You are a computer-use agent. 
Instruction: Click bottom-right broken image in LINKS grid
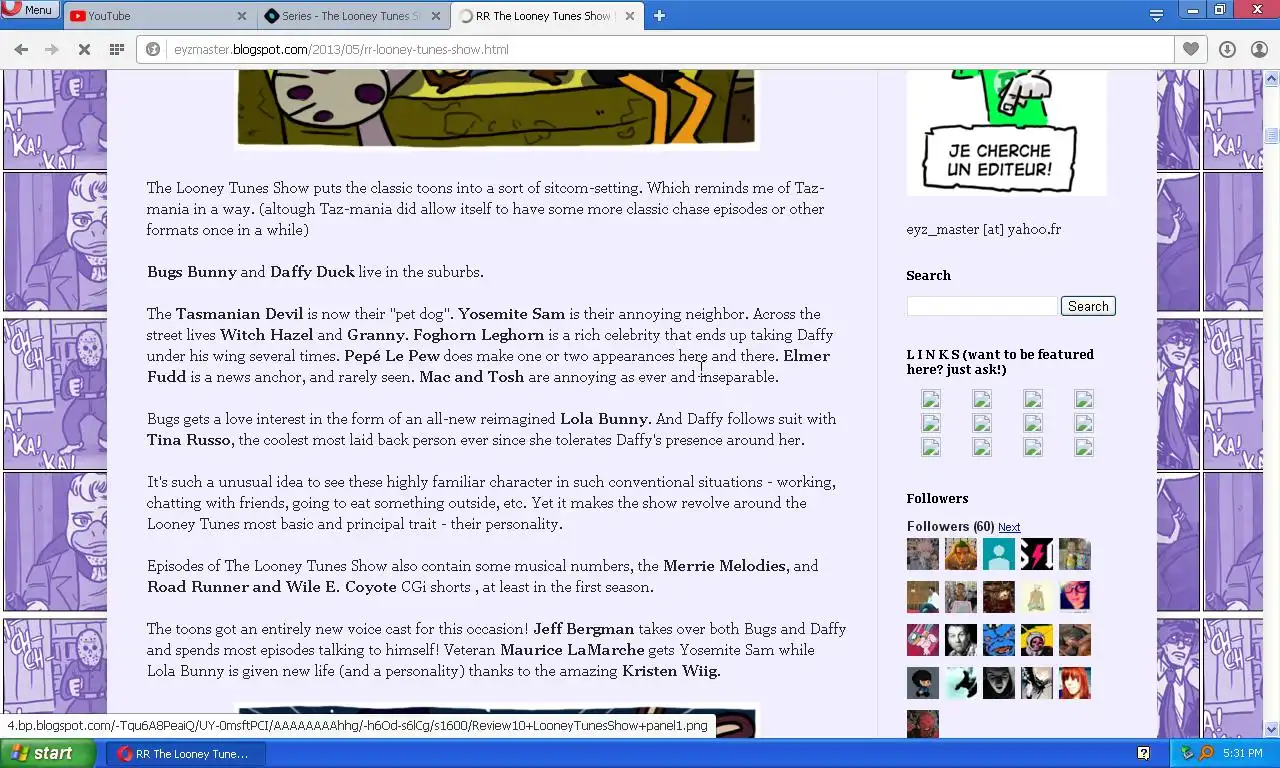(x=1084, y=447)
